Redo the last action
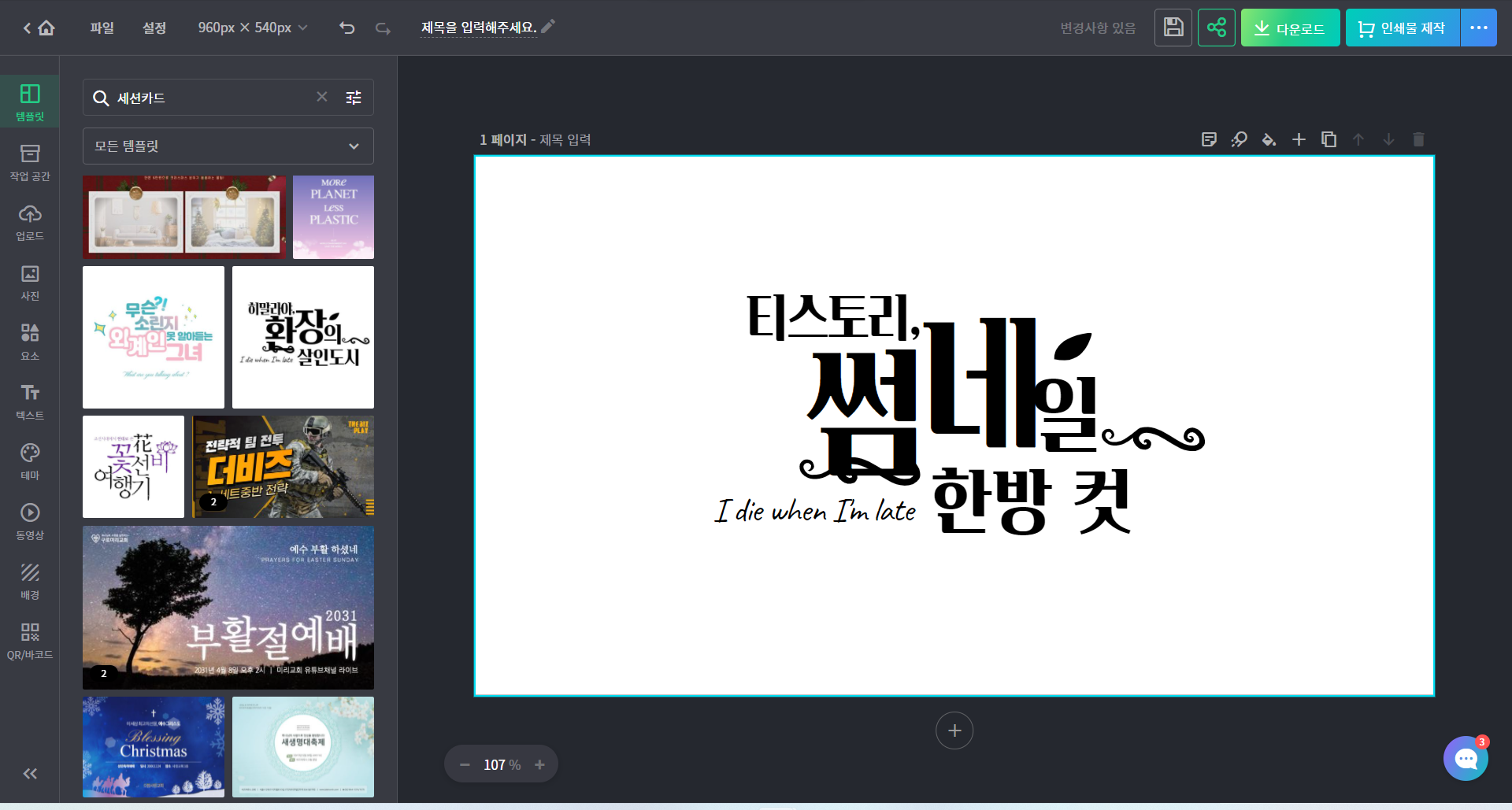Viewport: 1512px width, 810px height. pos(383,28)
